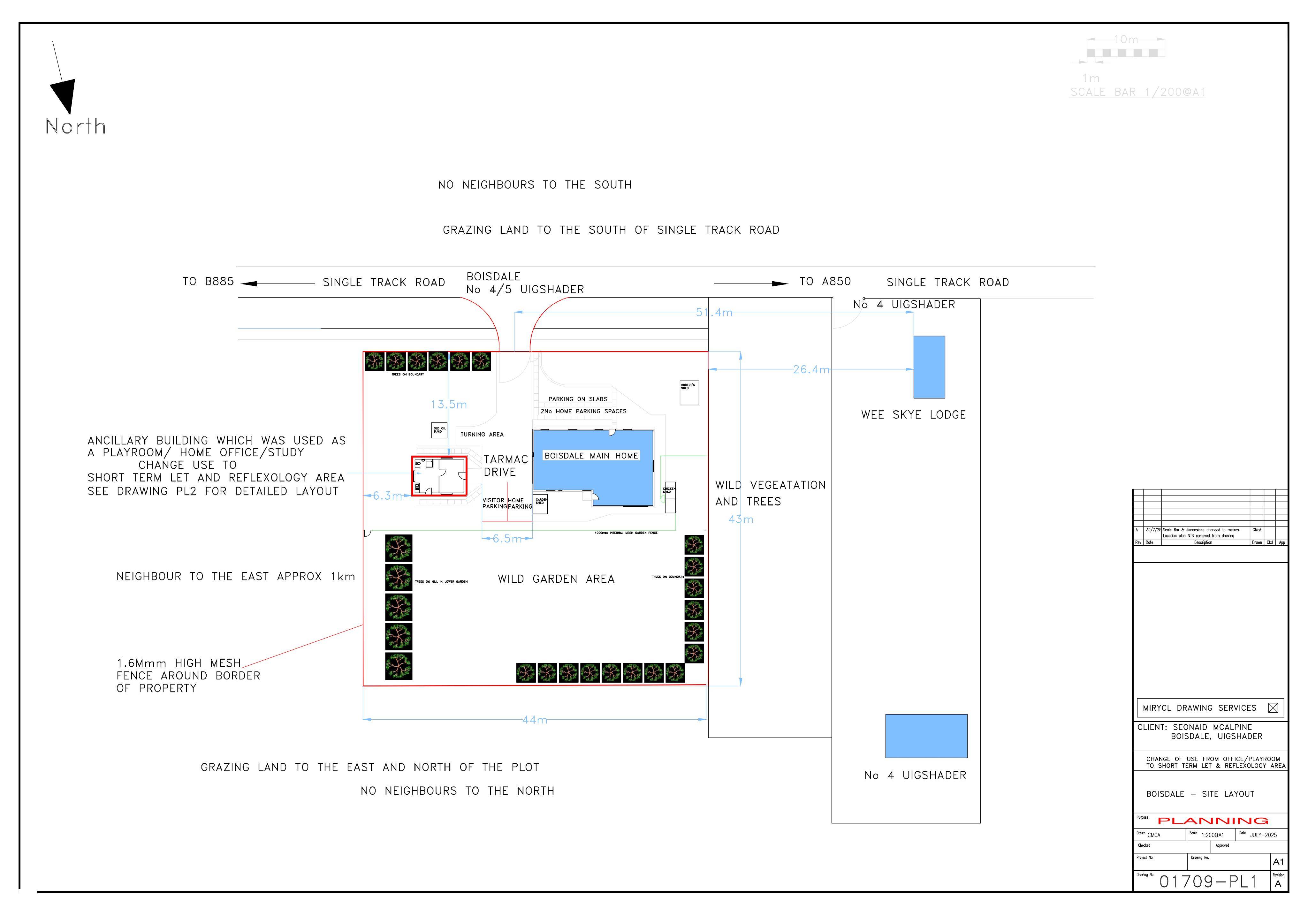
Task: Click 'BOISDALE – SITE LAYOUT' drawing title
Action: tap(1200, 794)
